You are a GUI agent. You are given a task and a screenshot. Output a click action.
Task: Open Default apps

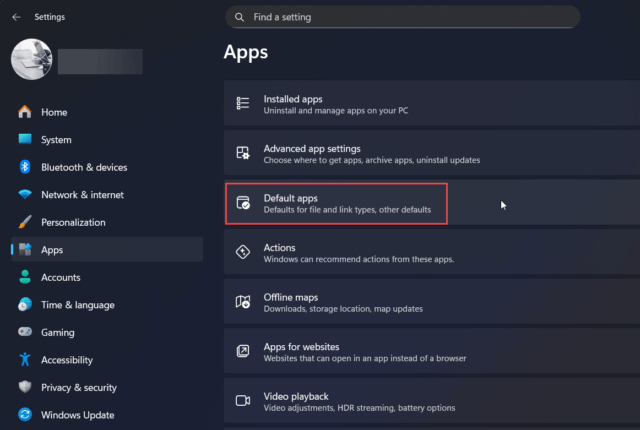click(432, 203)
